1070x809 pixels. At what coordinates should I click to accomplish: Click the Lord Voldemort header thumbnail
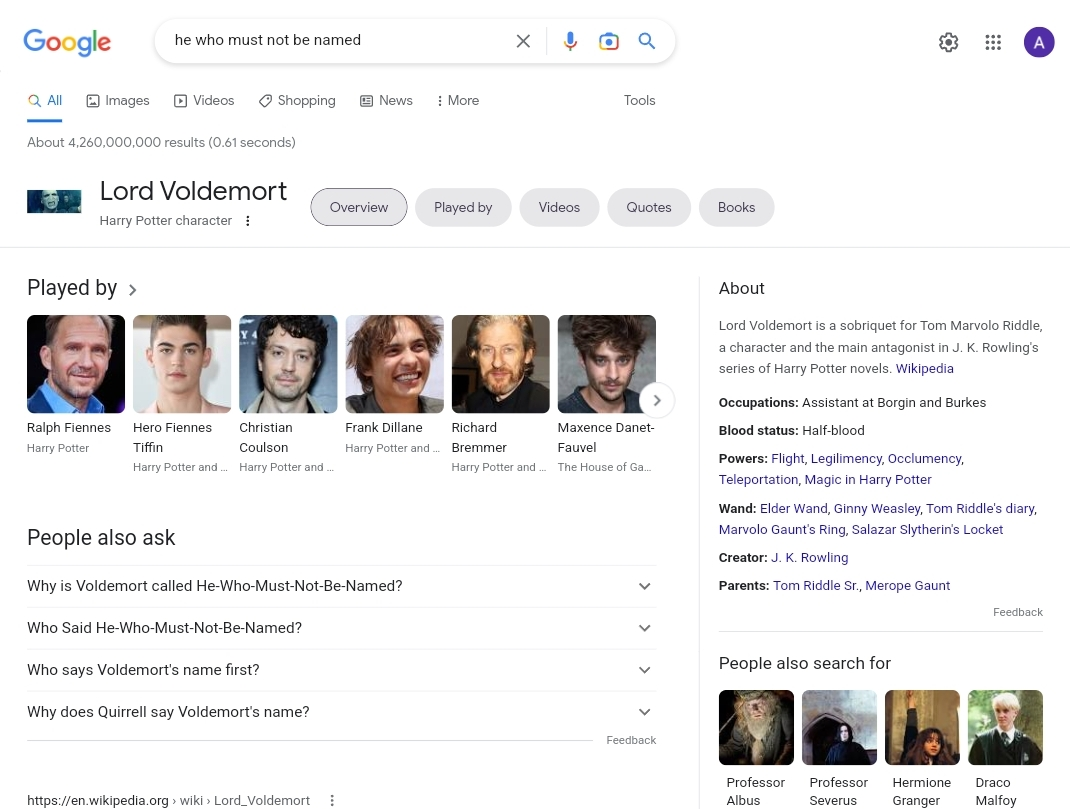click(54, 201)
